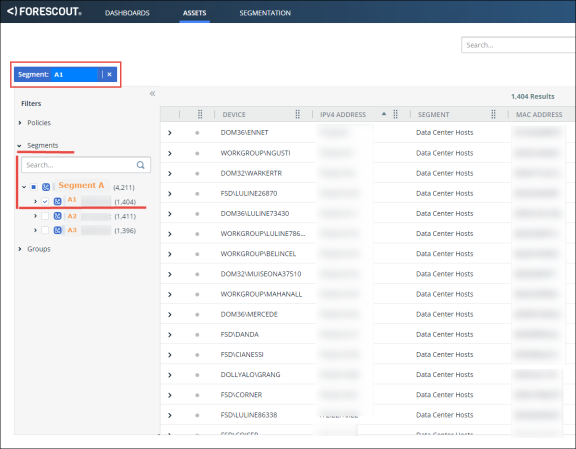Expand the WORKGROUP\BELINCEL row

point(170,254)
